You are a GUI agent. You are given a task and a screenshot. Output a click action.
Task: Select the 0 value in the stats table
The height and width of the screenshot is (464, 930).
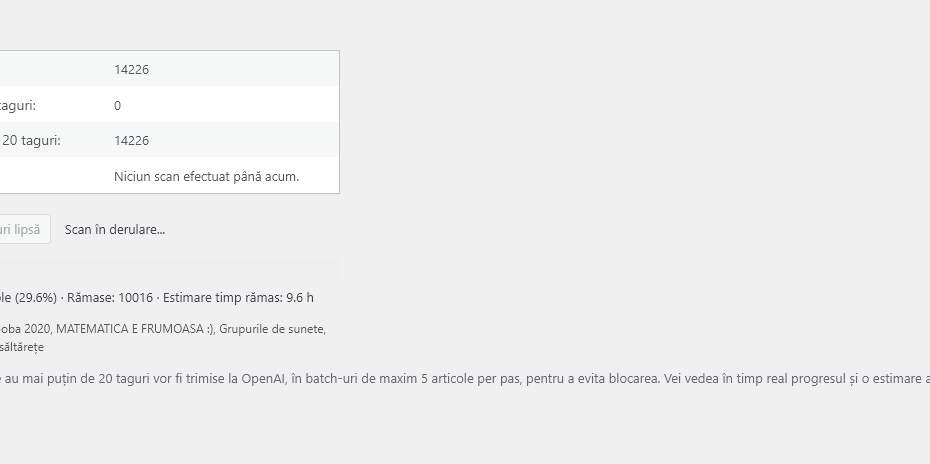[x=118, y=105]
